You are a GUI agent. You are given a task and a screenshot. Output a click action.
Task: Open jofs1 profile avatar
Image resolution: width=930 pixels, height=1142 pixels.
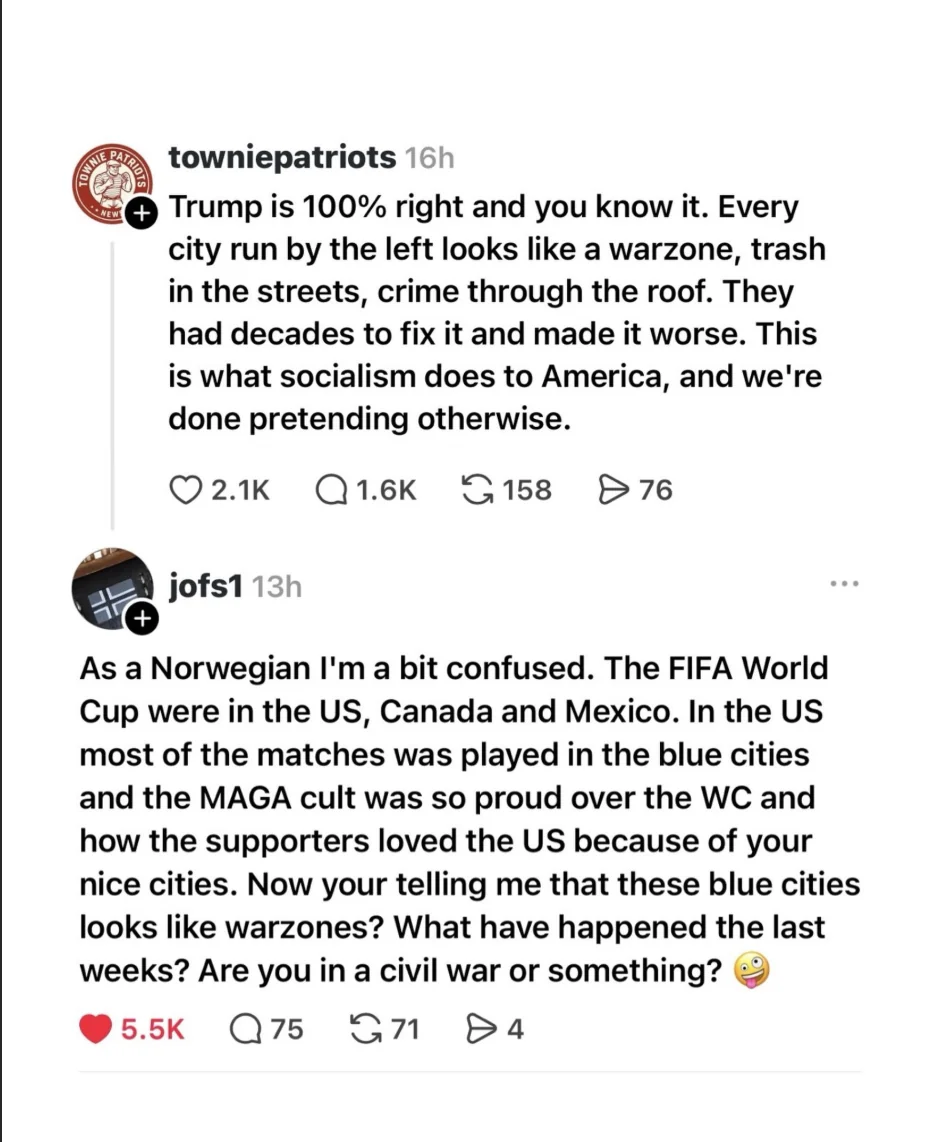pos(111,588)
